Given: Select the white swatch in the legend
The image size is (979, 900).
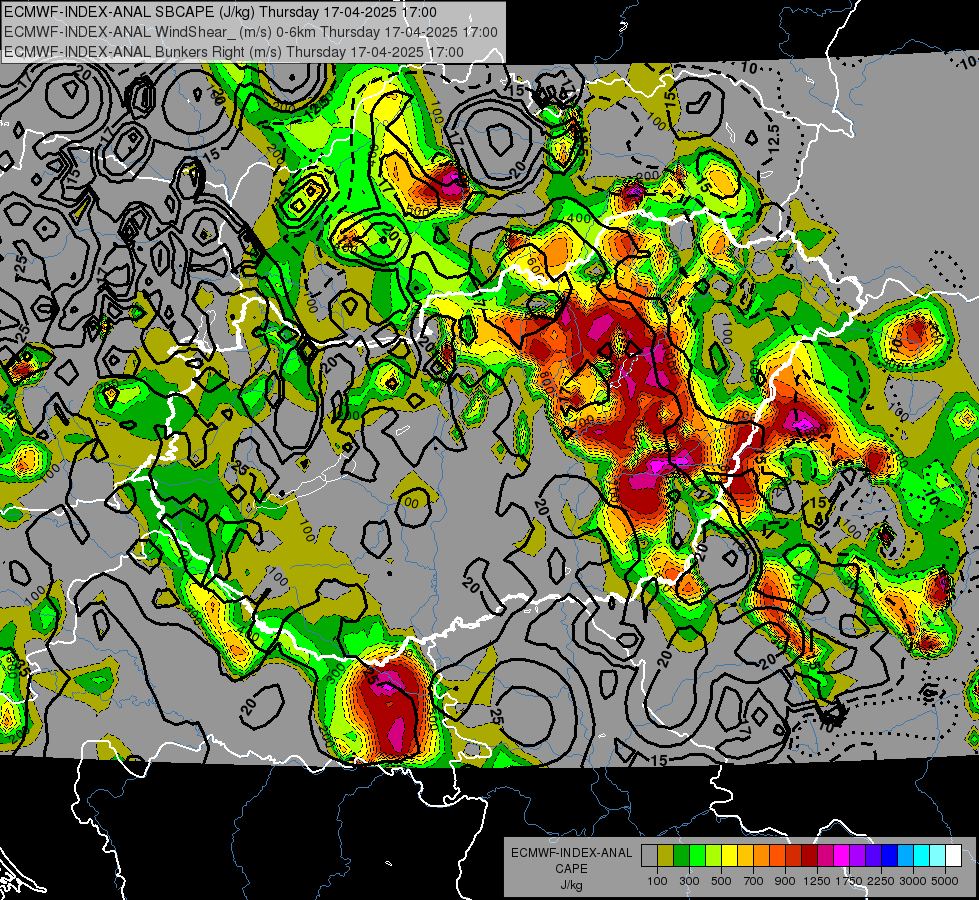Looking at the screenshot, I should click(954, 856).
